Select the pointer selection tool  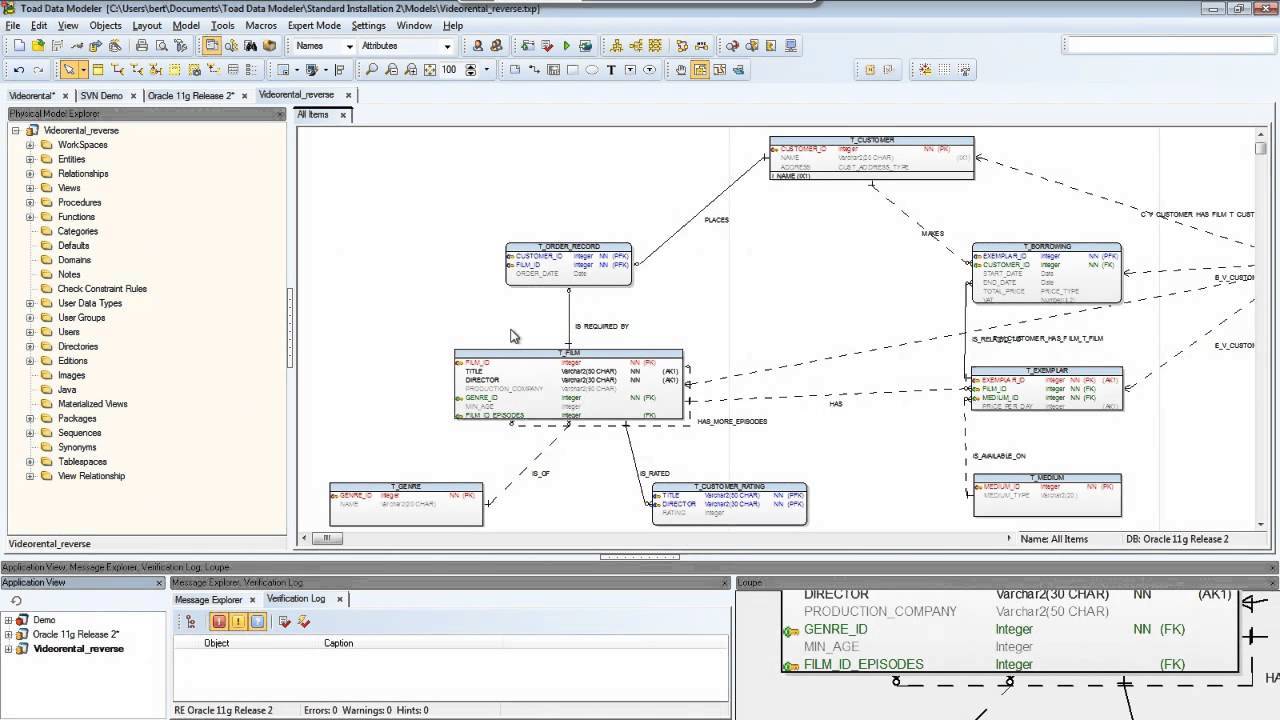point(69,70)
